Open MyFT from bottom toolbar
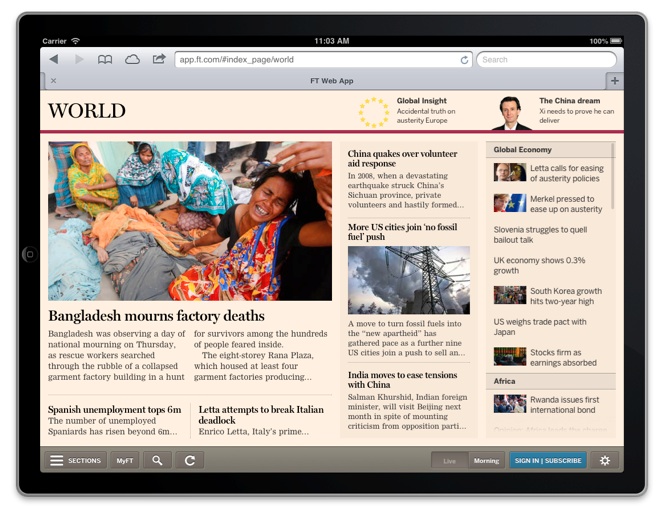 (125, 460)
